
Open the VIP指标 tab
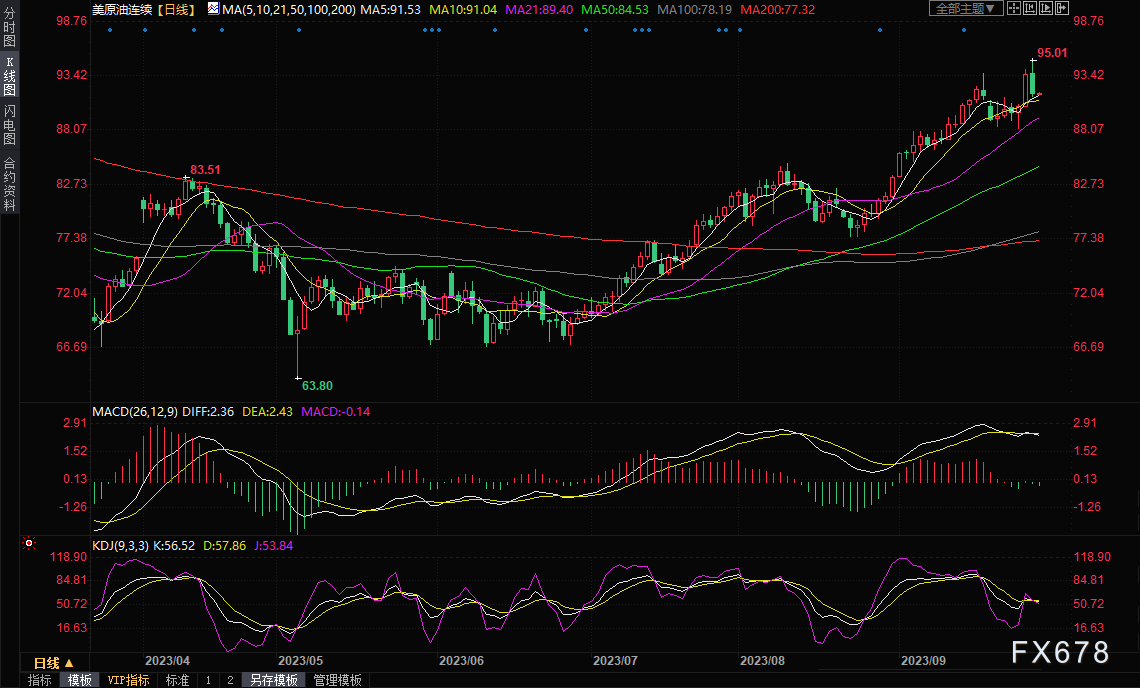pos(129,680)
